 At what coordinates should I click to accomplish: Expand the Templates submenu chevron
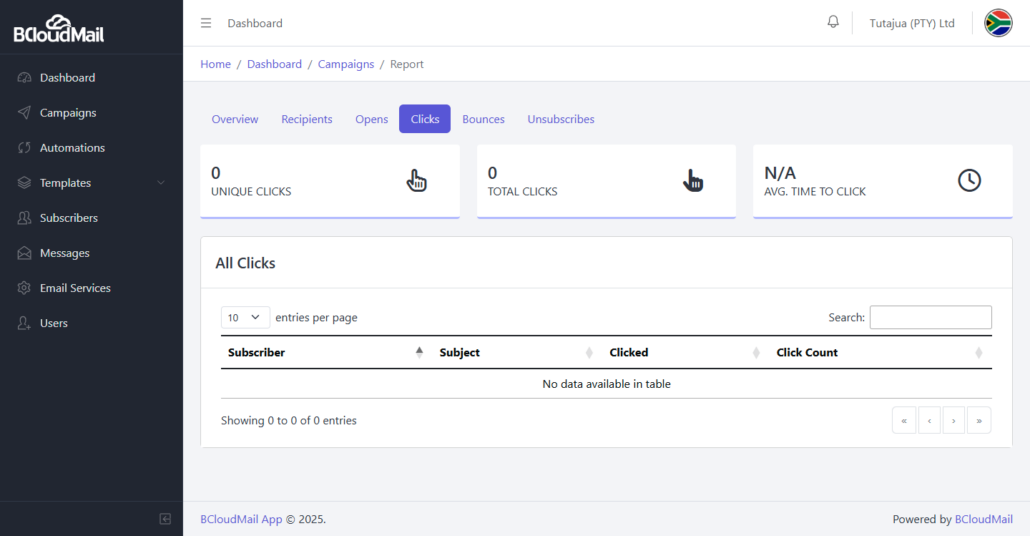[x=161, y=183]
